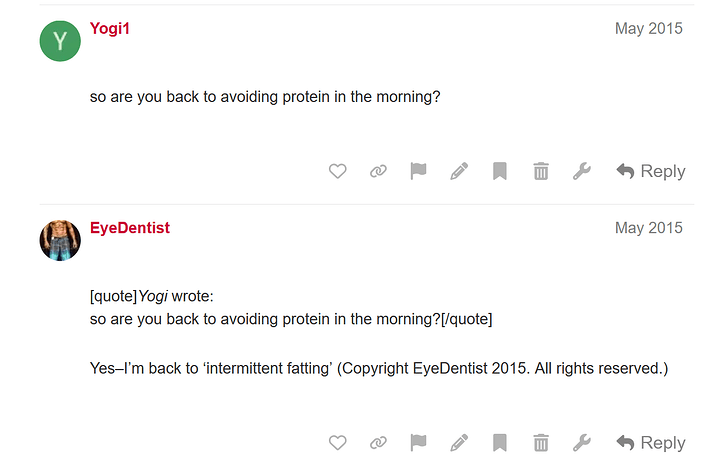Screen dimensions: 707x466
Task: Copy link to Yogi1's post
Action: (378, 172)
